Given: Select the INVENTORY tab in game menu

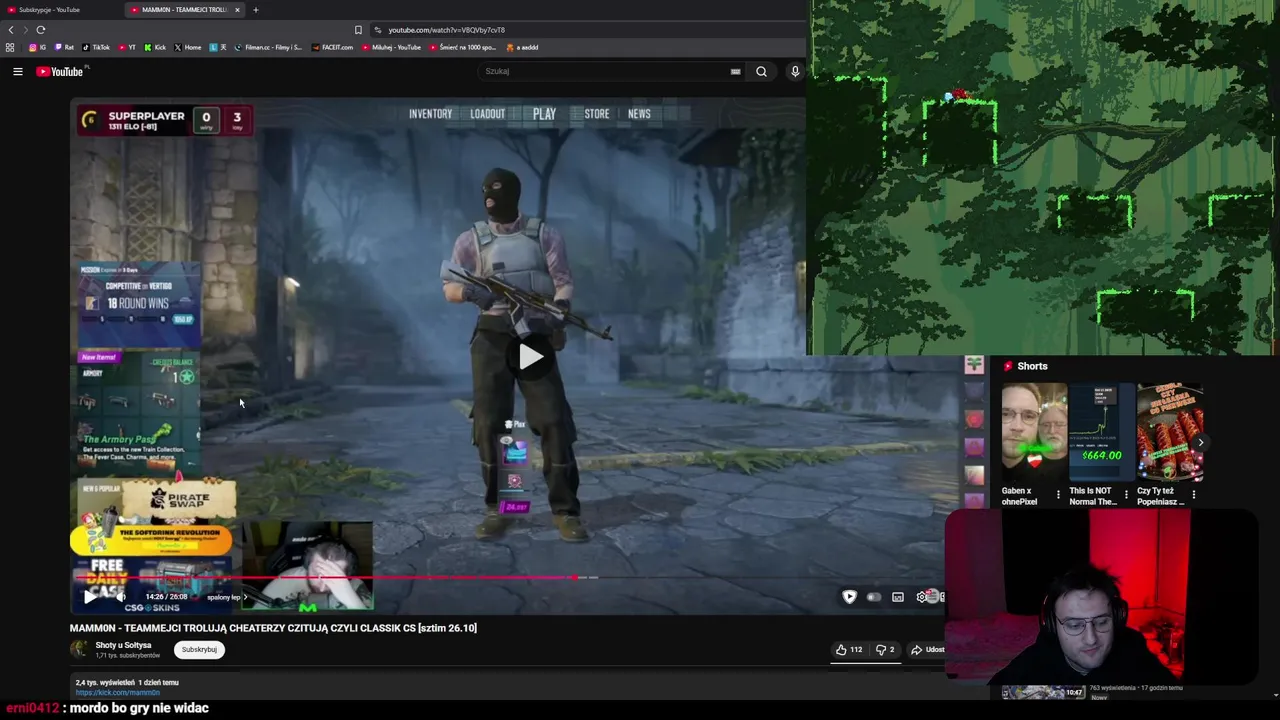Looking at the screenshot, I should point(430,114).
